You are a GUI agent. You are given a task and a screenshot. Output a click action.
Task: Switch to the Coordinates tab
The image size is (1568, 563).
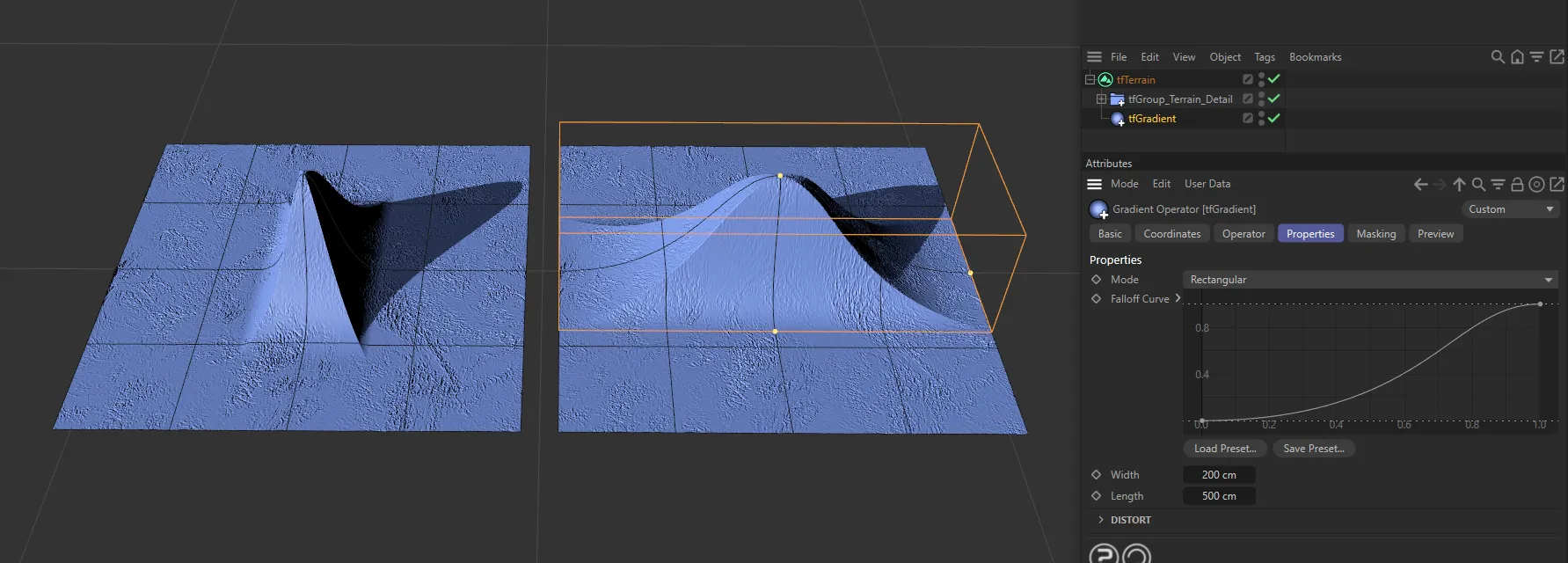tap(1171, 234)
